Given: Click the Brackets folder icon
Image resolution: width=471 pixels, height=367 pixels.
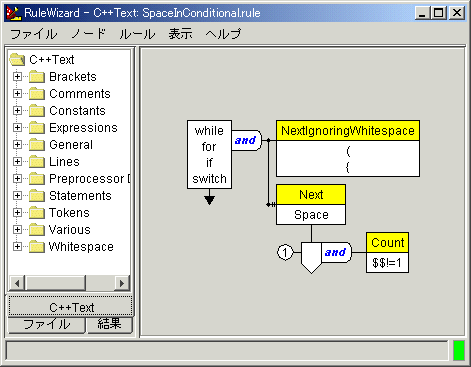Looking at the screenshot, I should point(37,77).
